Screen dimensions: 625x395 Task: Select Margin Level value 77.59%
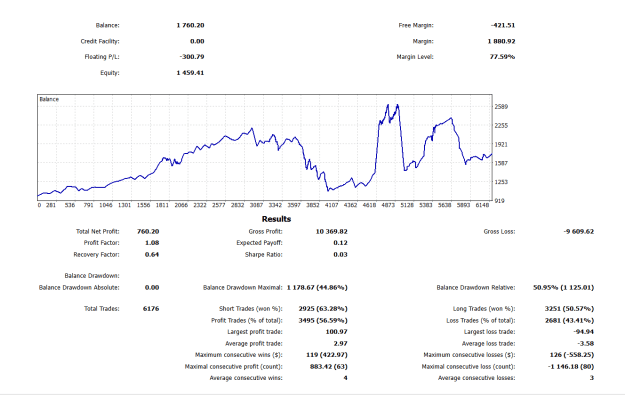pos(502,57)
